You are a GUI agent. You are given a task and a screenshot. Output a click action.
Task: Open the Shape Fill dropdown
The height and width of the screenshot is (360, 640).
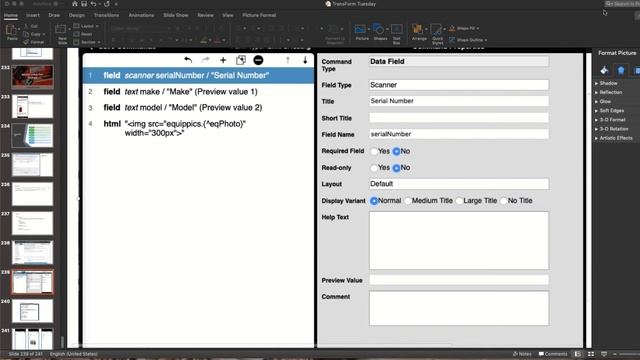point(464,28)
